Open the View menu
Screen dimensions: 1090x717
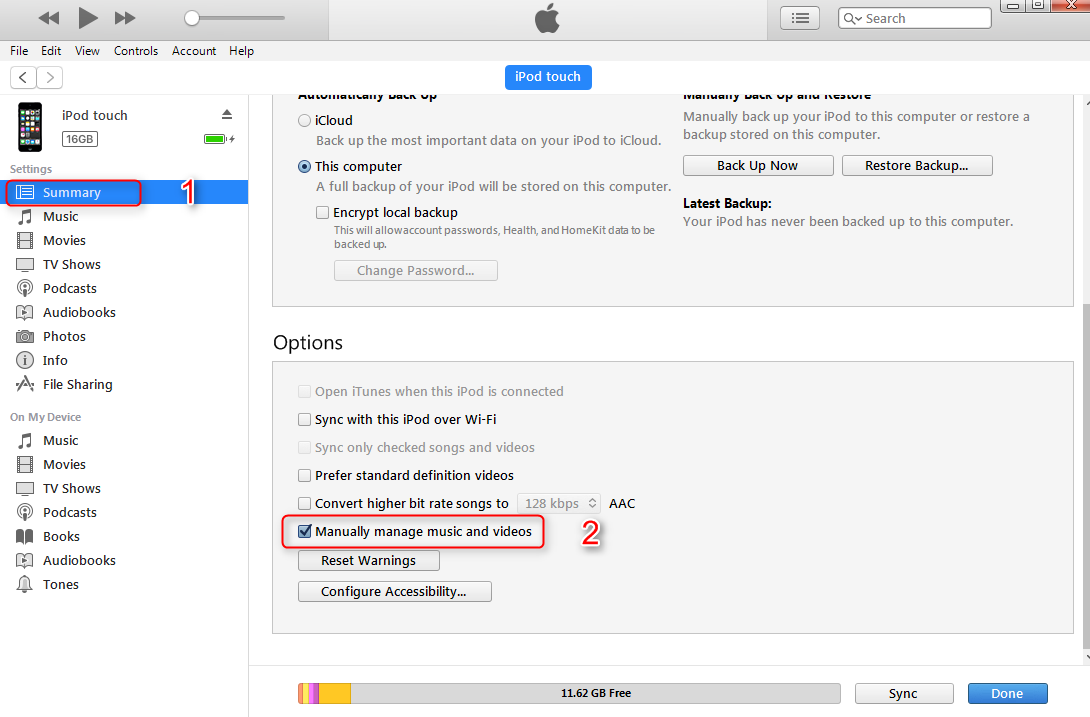87,51
